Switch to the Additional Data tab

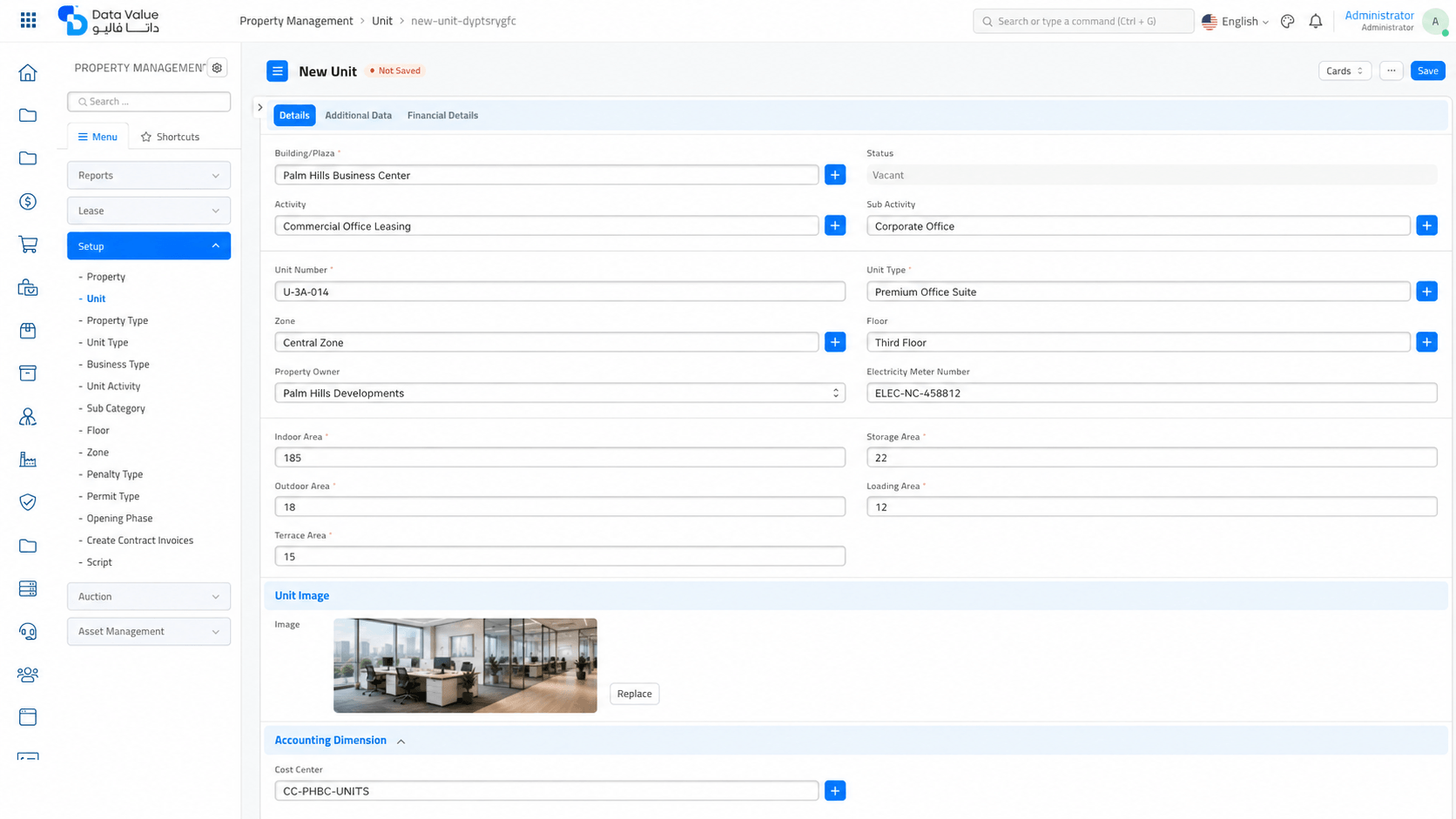point(358,115)
